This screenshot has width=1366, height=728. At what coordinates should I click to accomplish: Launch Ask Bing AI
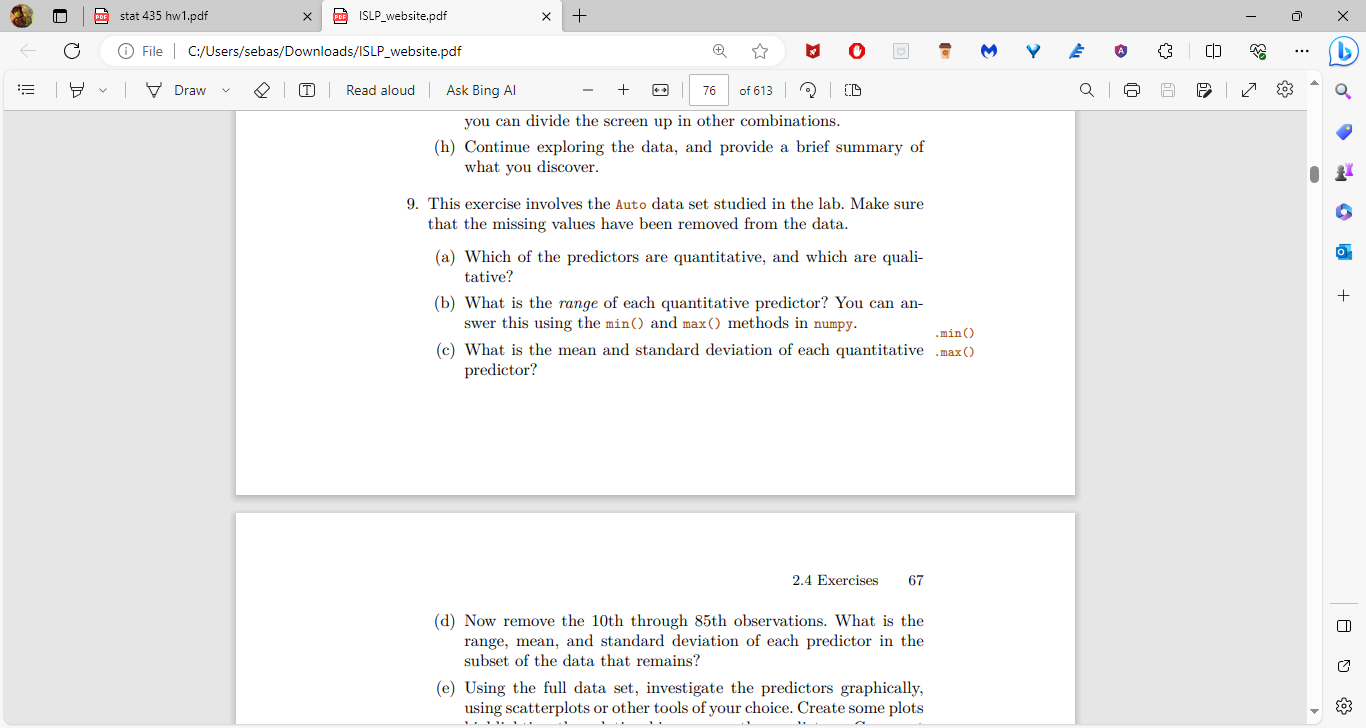click(x=480, y=90)
